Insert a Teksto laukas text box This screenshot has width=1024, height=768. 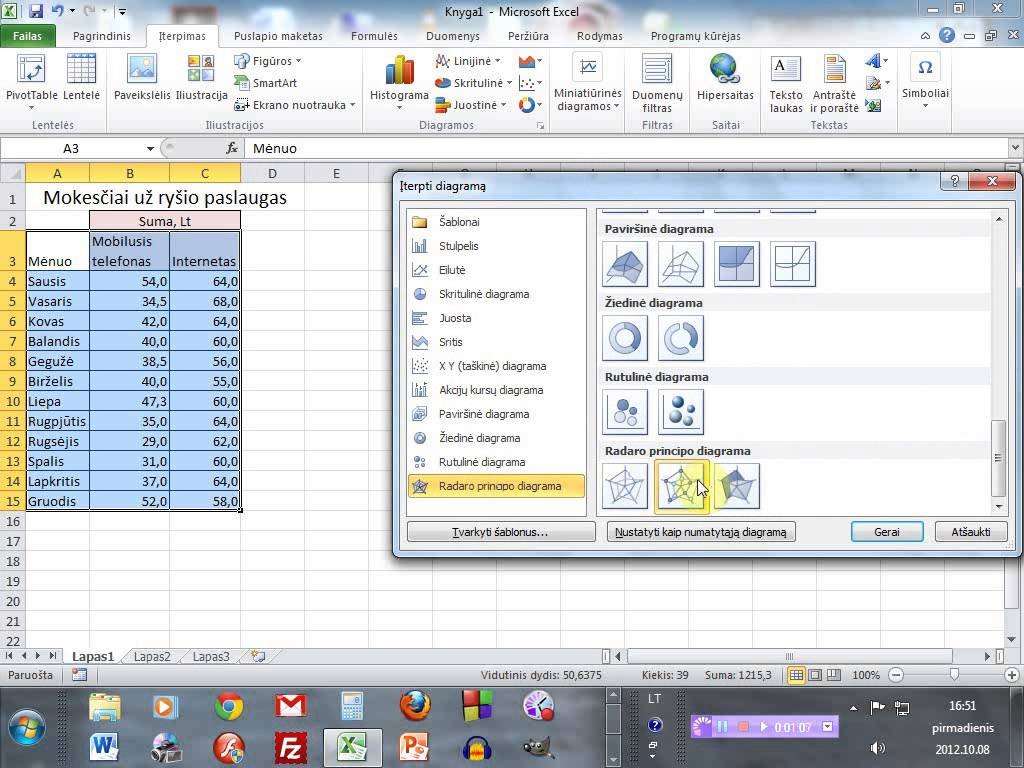tap(786, 85)
